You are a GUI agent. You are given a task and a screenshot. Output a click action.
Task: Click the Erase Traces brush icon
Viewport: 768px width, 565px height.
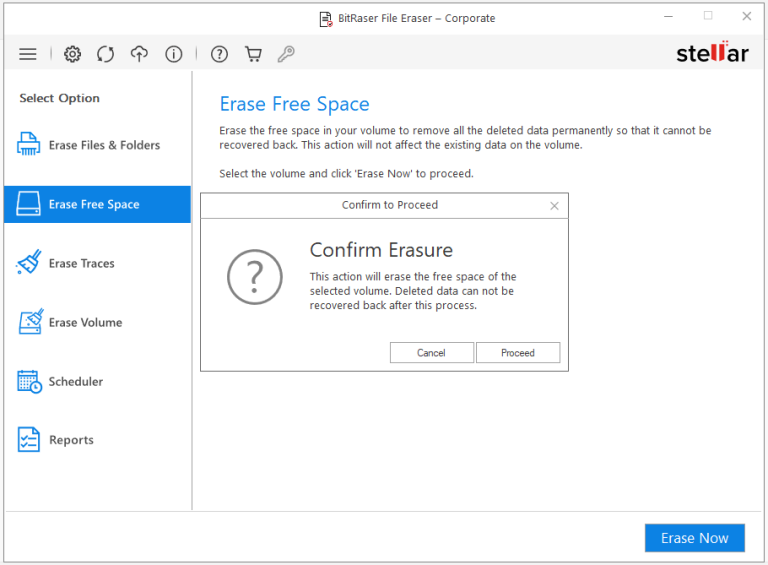pos(28,262)
